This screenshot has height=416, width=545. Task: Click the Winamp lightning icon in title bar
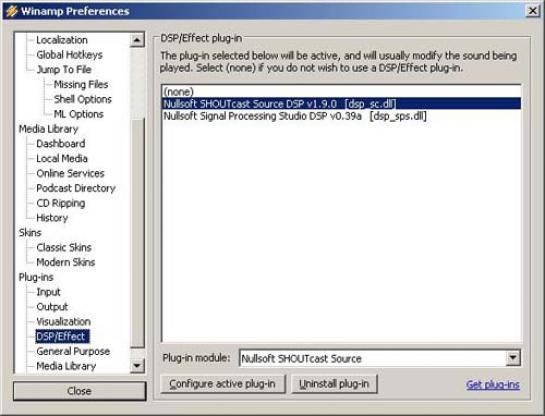(12, 11)
